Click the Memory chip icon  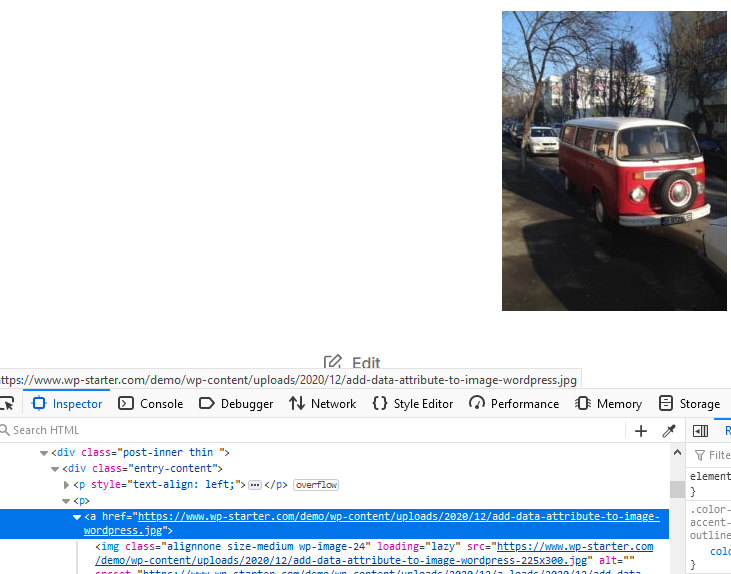583,403
